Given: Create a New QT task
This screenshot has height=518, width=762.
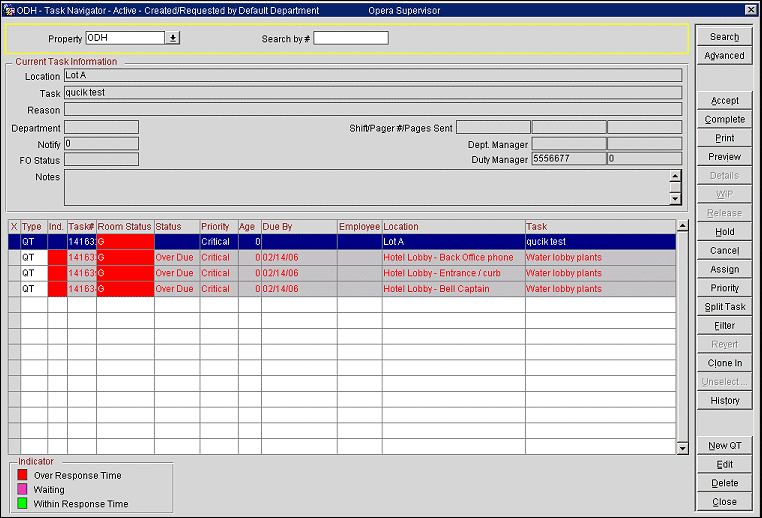Looking at the screenshot, I should click(x=724, y=446).
